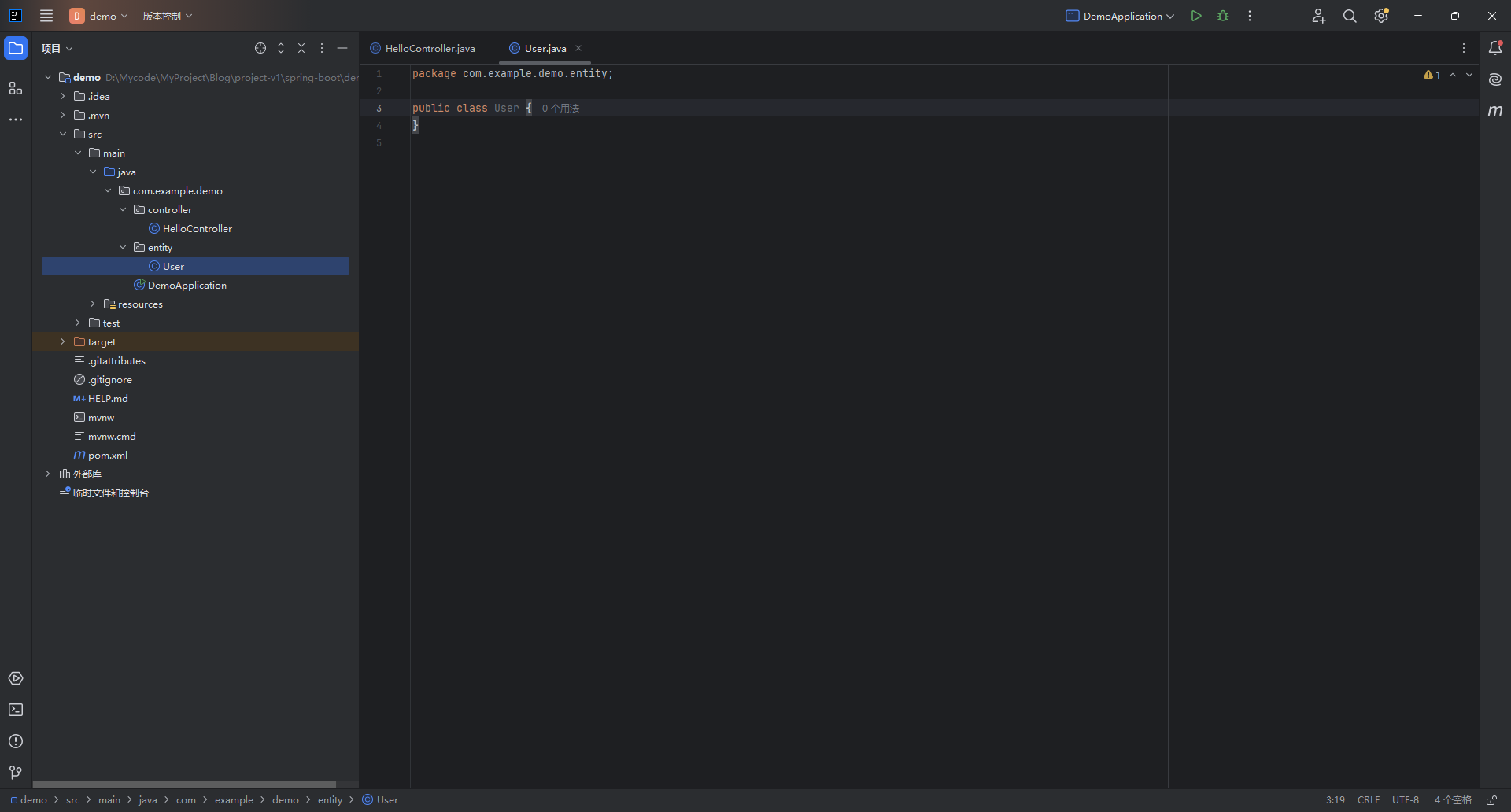Click the locate opened file target icon
This screenshot has width=1511, height=812.
coord(260,48)
